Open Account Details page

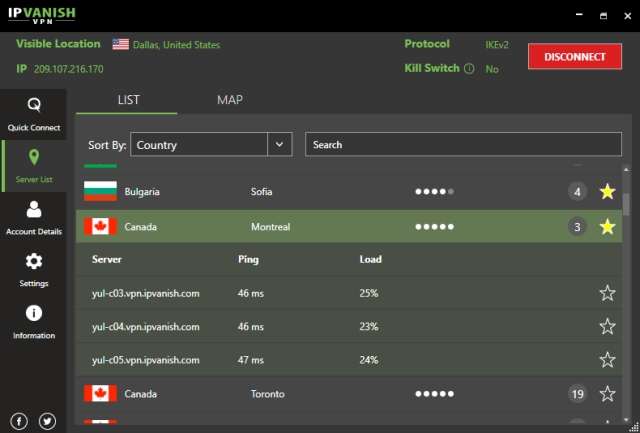tap(34, 218)
